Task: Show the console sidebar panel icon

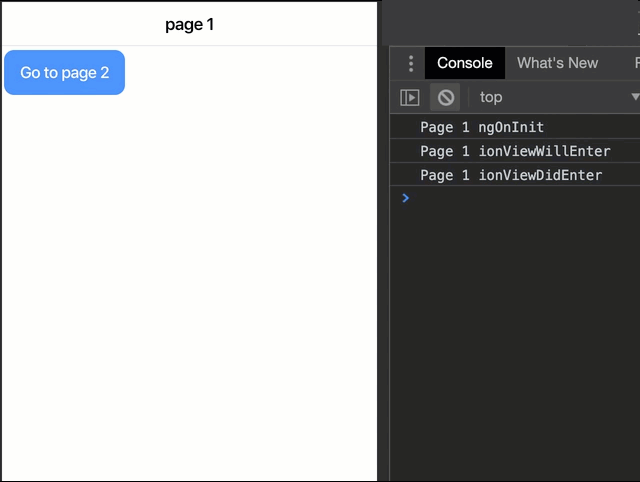Action: pos(410,97)
